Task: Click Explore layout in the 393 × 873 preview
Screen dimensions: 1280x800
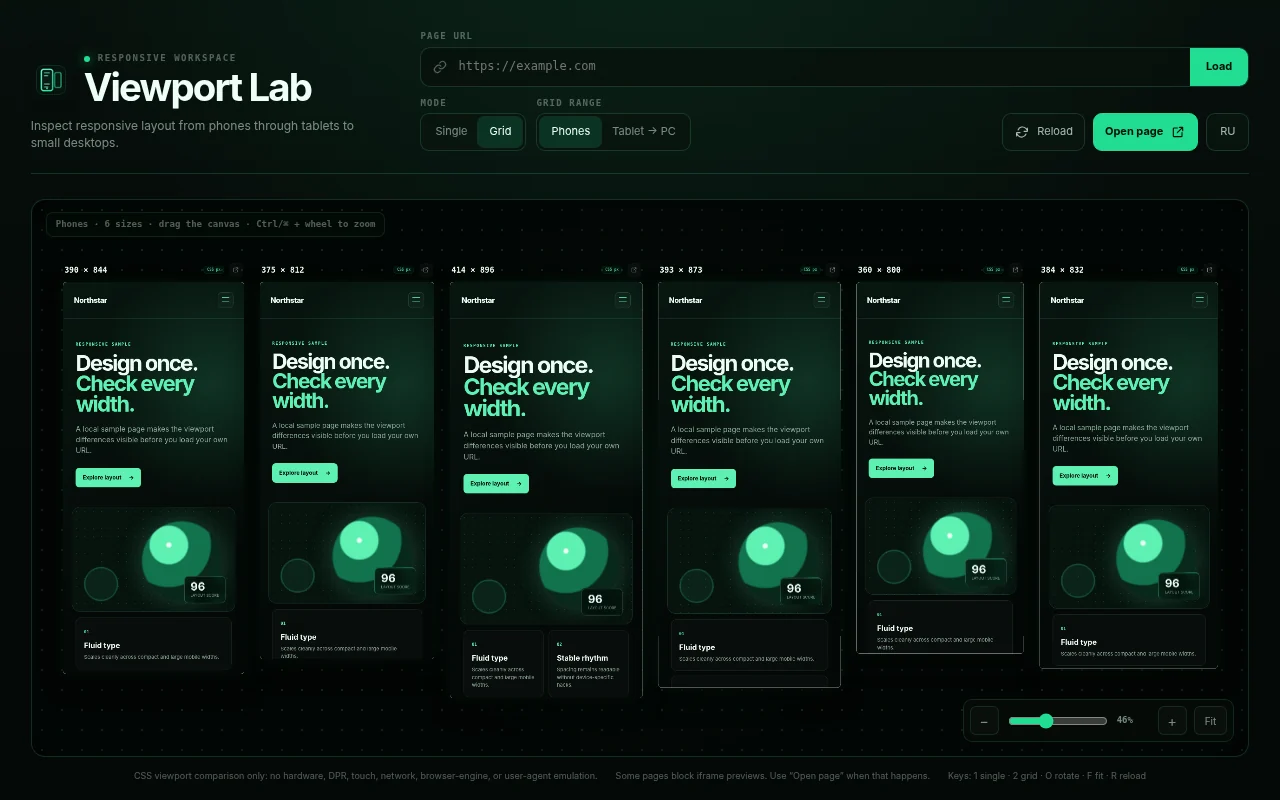Action: [703, 479]
